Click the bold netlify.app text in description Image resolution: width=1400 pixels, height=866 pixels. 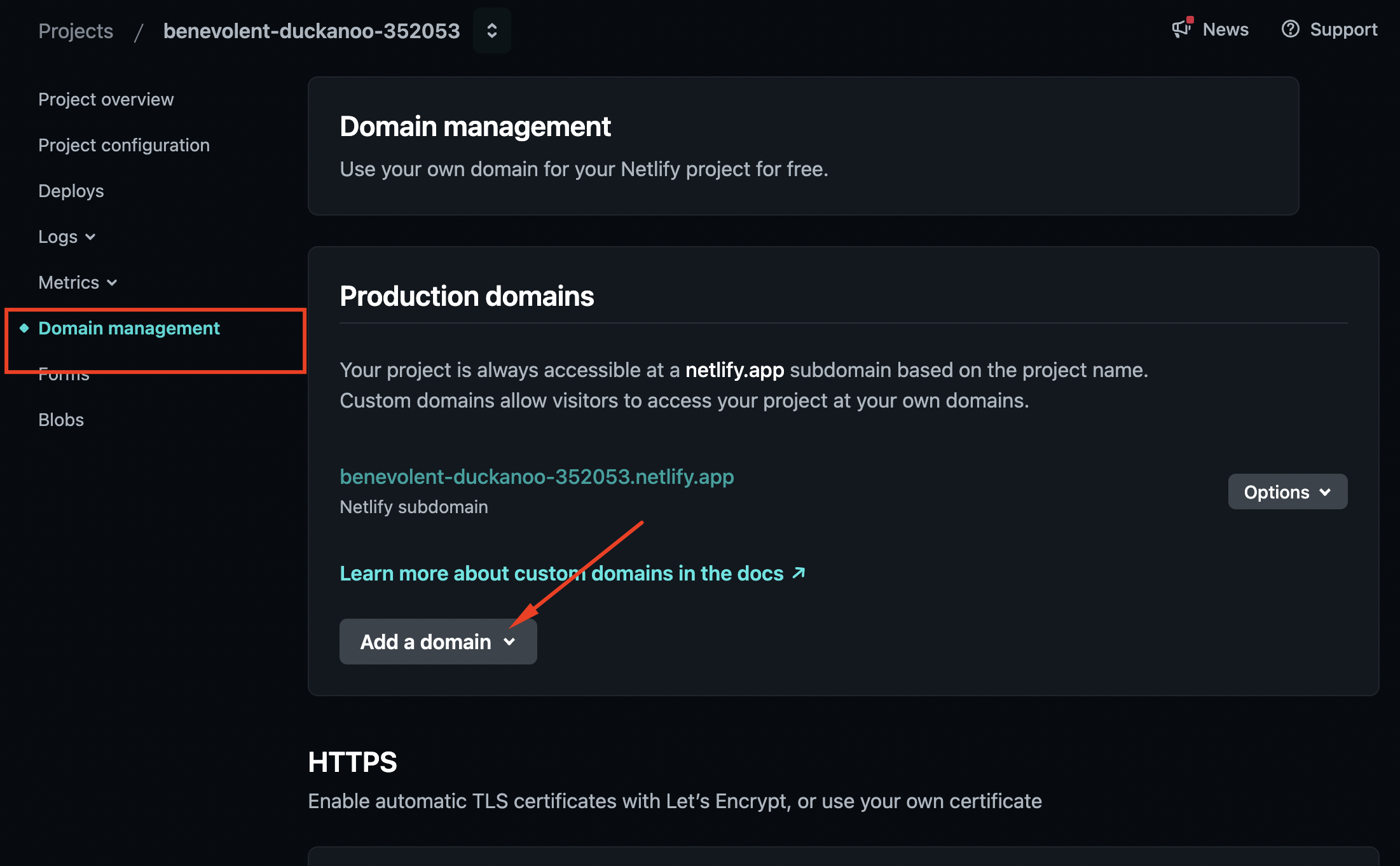[734, 370]
